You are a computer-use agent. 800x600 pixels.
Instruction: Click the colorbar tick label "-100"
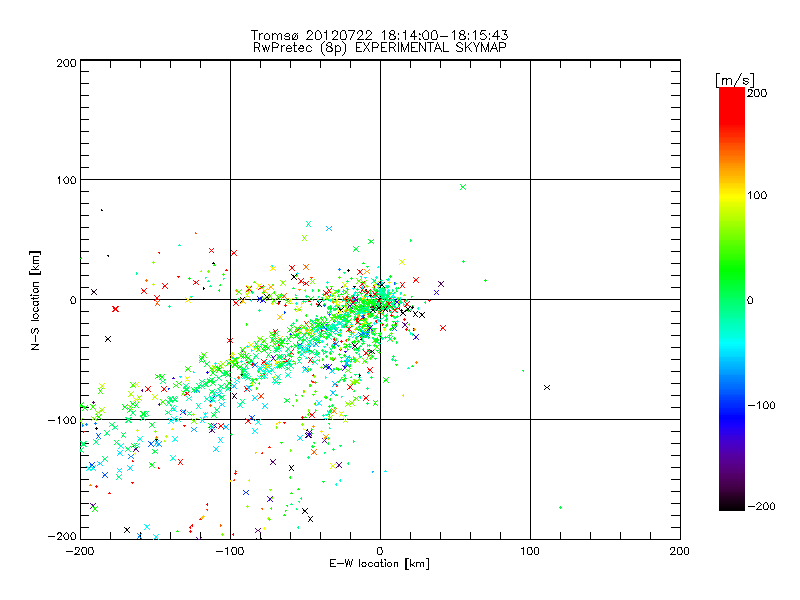(x=762, y=405)
